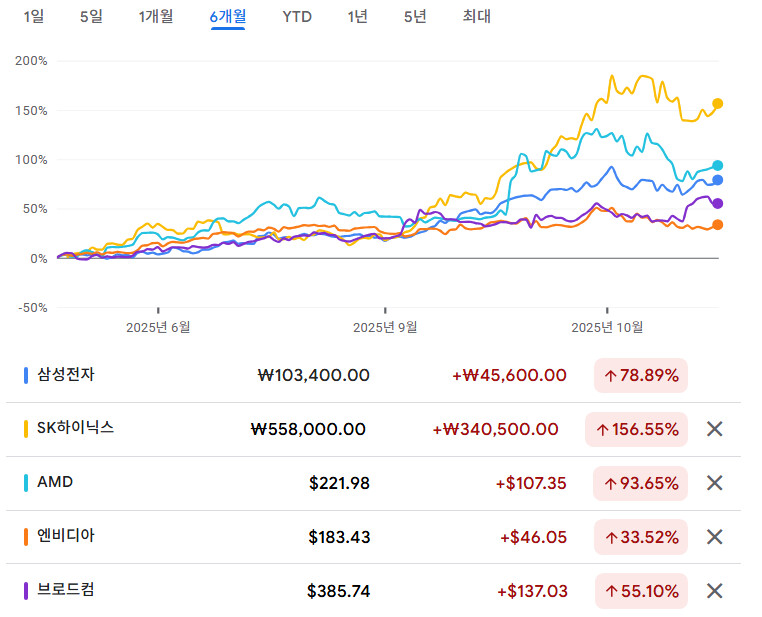Show the 1개월 chart period

click(156, 16)
